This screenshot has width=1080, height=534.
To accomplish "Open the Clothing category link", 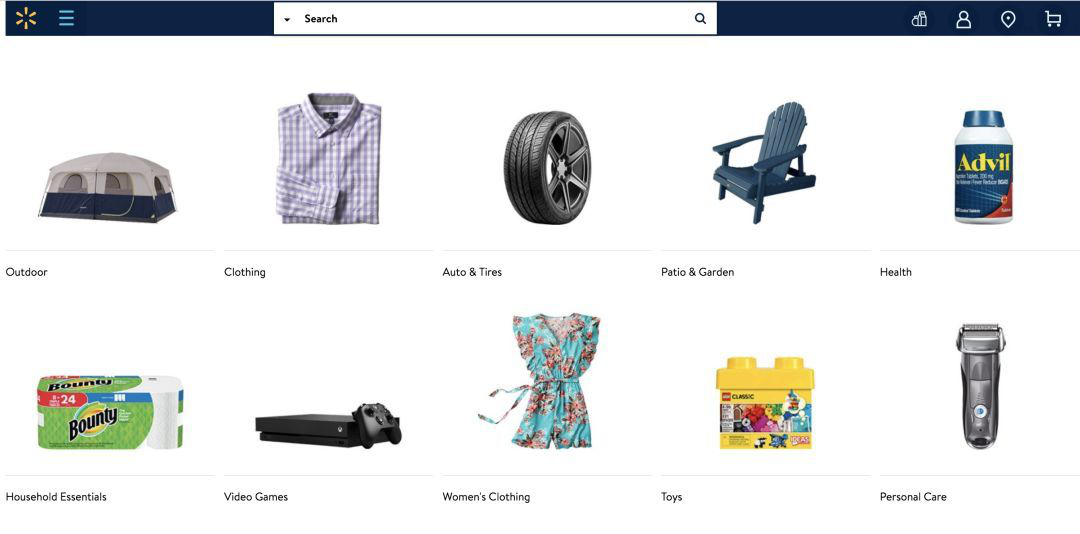I will pyautogui.click(x=245, y=272).
